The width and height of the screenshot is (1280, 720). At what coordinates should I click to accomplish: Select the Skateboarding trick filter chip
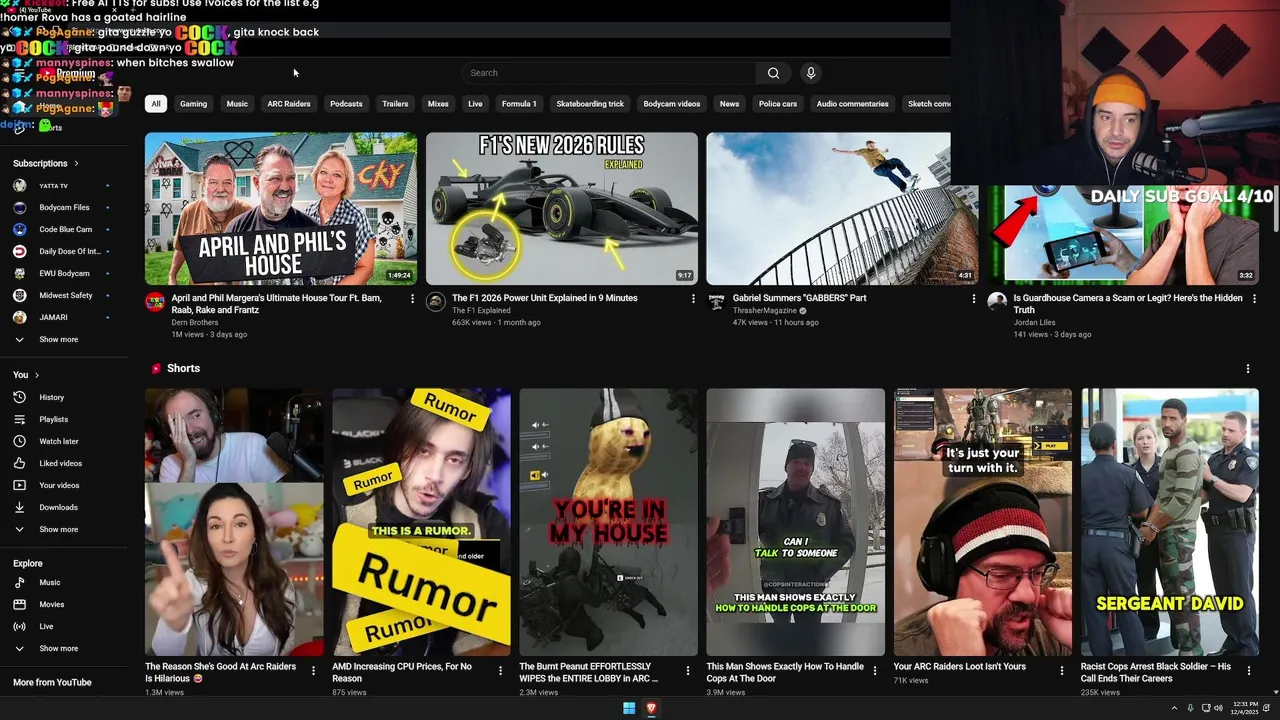(x=590, y=104)
